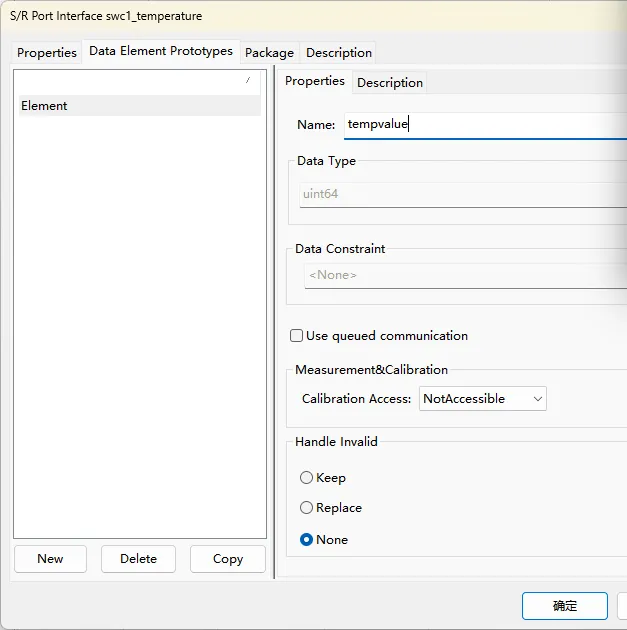This screenshot has width=627, height=630.
Task: Expand the Calibration Access dropdown
Action: tap(483, 399)
